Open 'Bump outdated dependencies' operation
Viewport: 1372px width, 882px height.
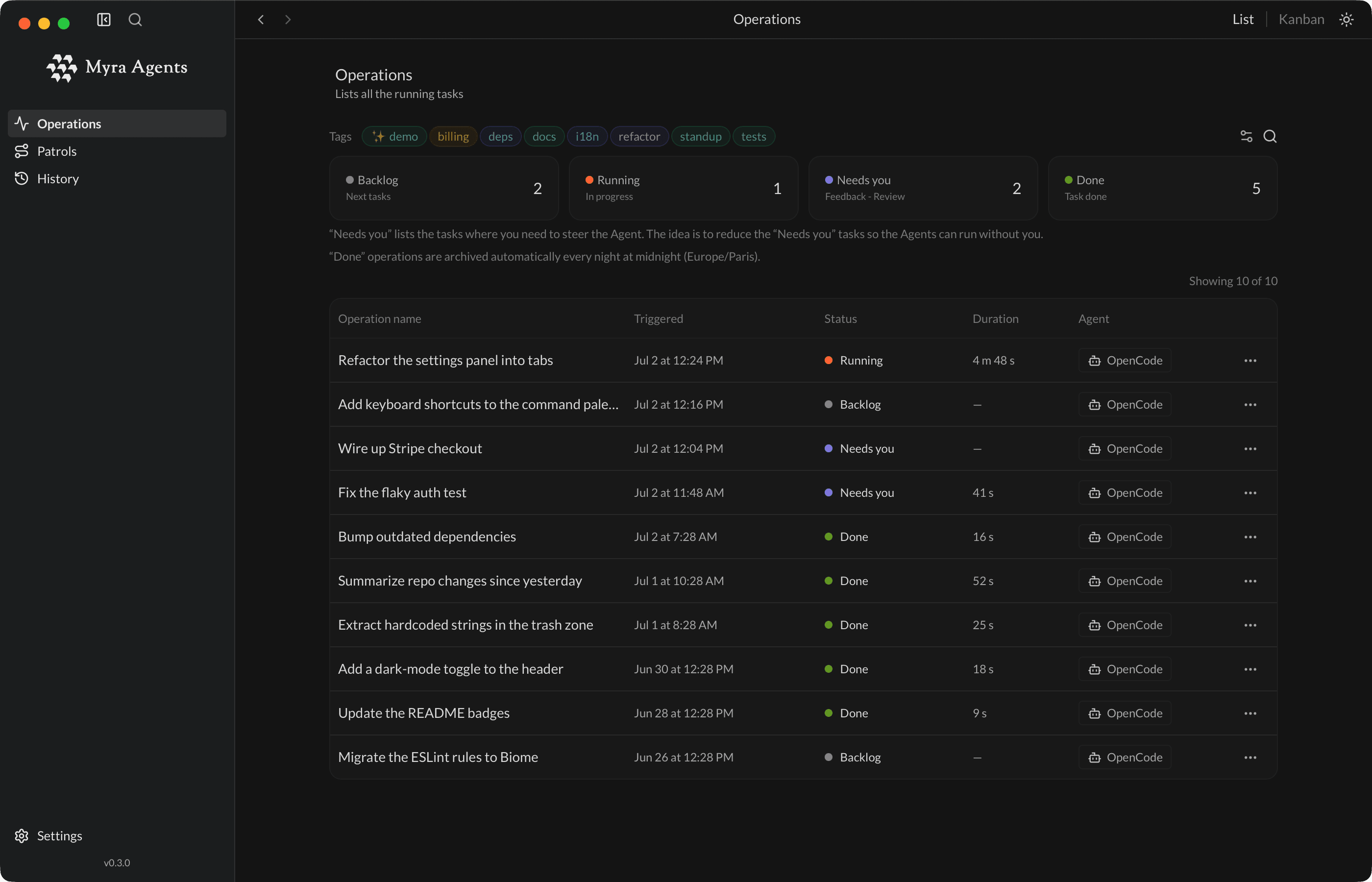(427, 537)
